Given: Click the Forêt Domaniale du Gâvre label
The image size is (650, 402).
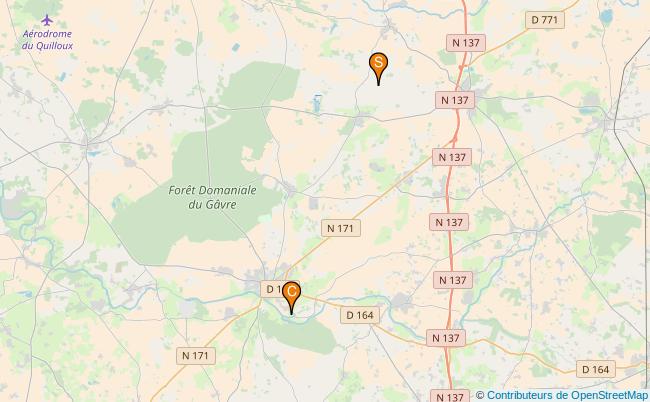Looking at the screenshot, I should [212, 197].
